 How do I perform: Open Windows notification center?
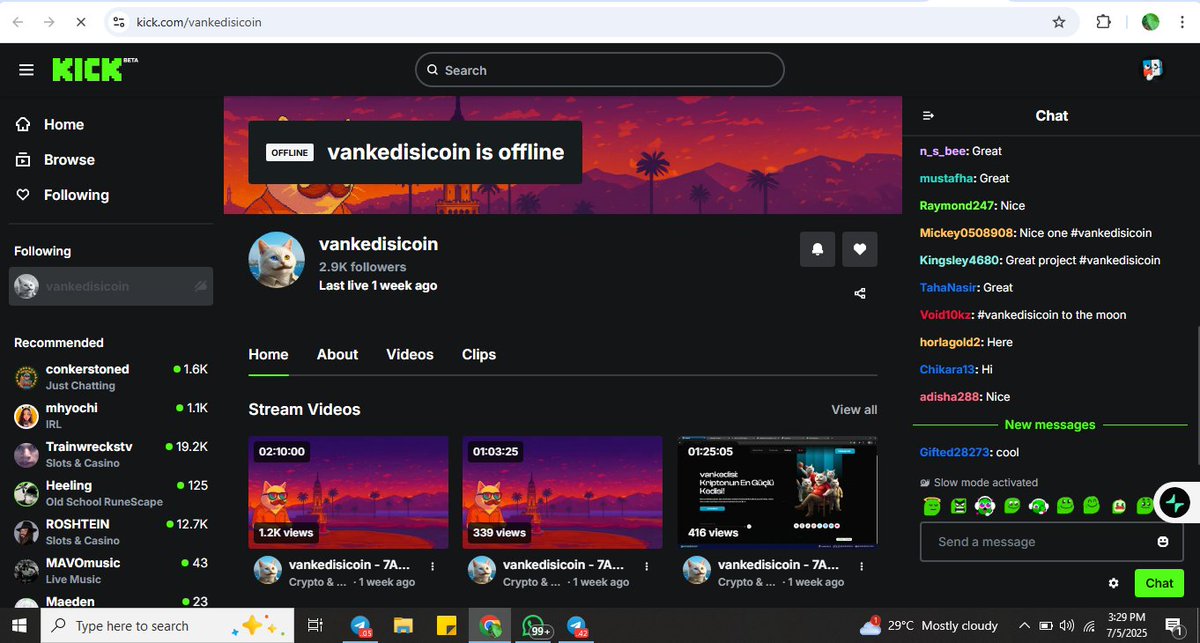click(1175, 625)
